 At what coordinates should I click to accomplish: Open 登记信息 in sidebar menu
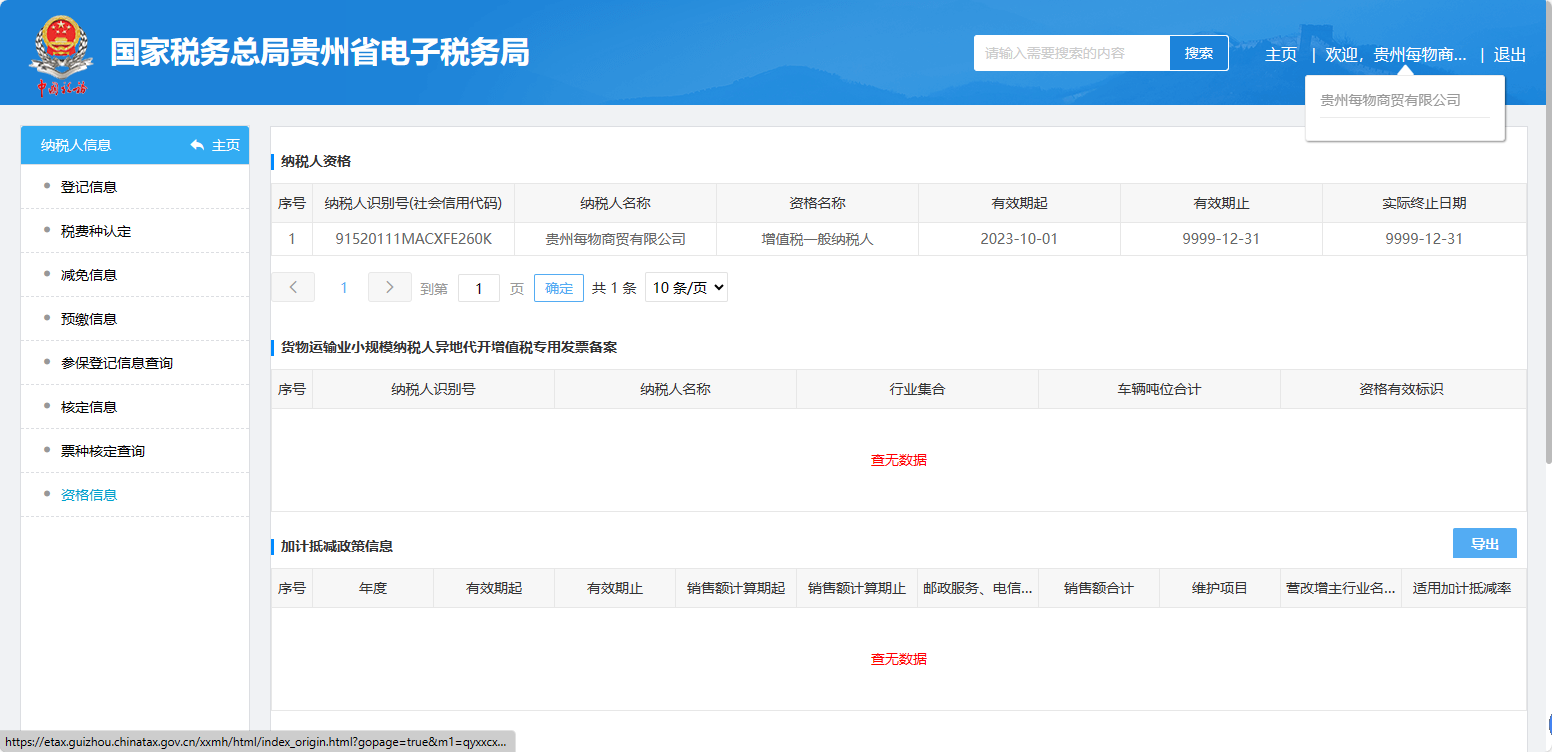(89, 187)
